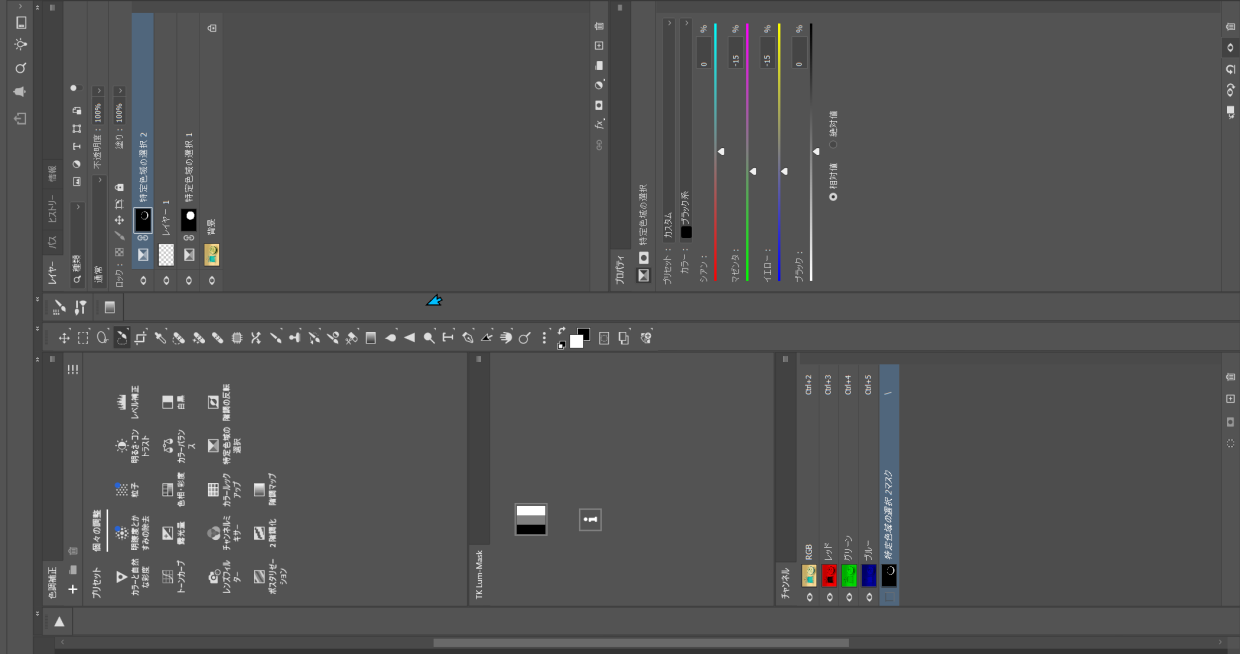Viewport: 1240px width, 654px height.
Task: Add a Color Balance (カラーバランス) adjustment
Action: 168,447
